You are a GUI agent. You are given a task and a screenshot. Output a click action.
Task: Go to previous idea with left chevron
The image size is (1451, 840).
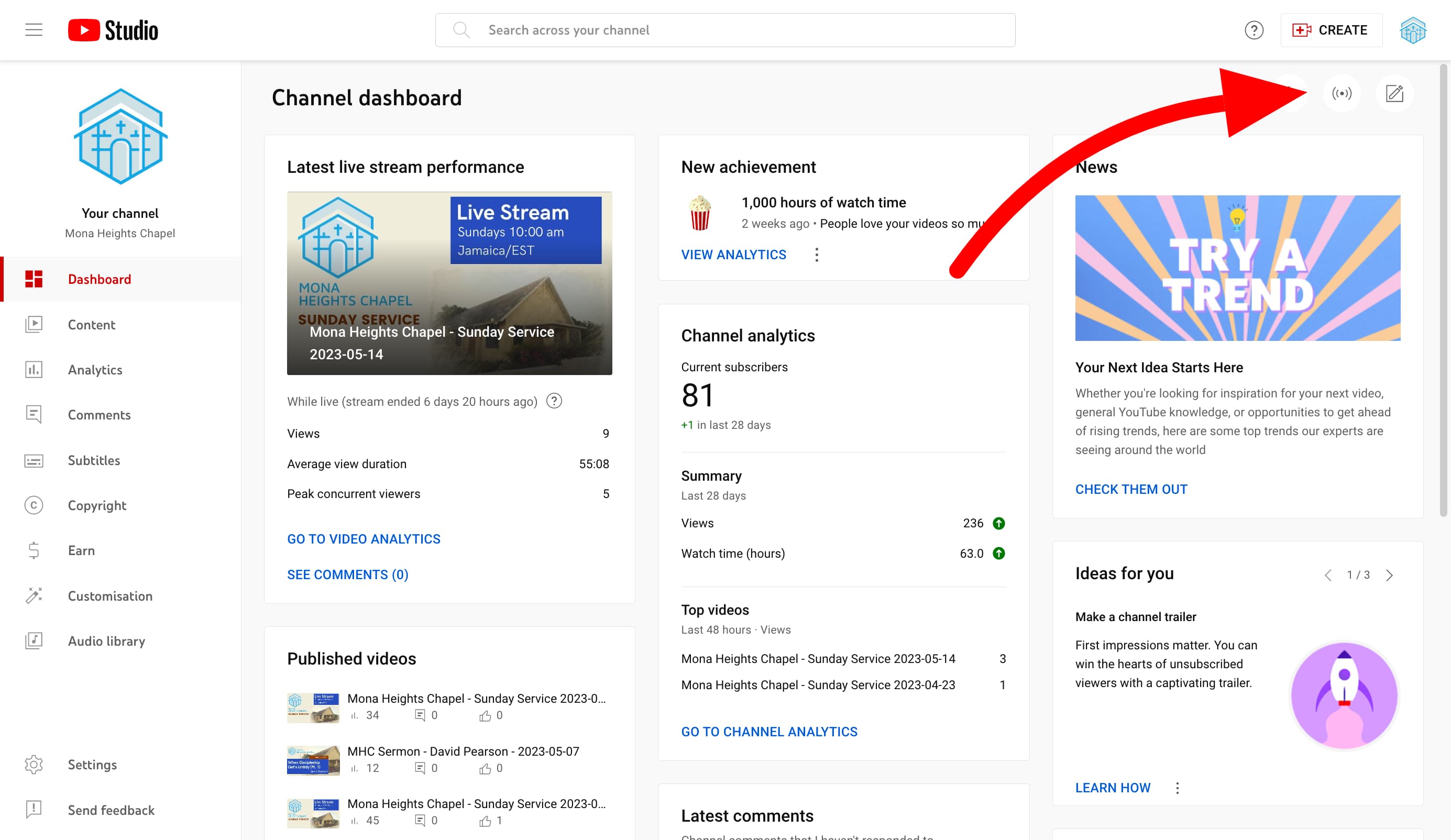tap(1328, 575)
